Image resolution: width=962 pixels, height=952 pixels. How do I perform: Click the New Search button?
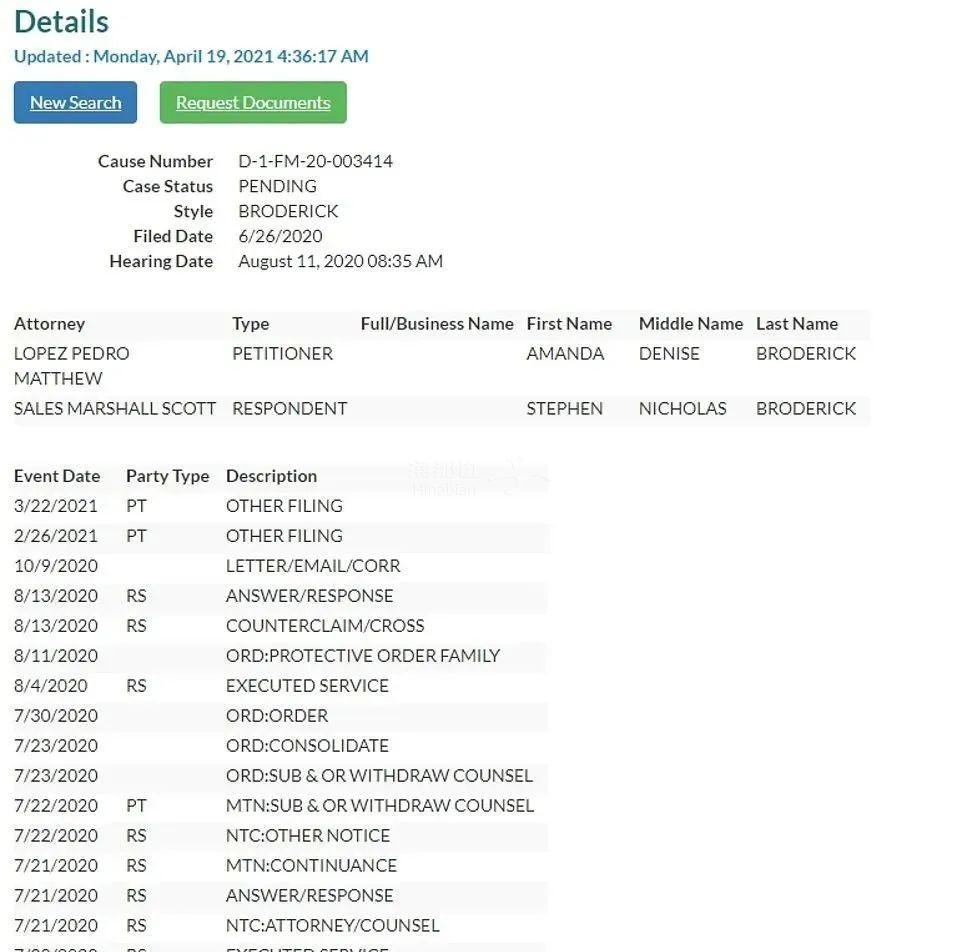point(75,103)
